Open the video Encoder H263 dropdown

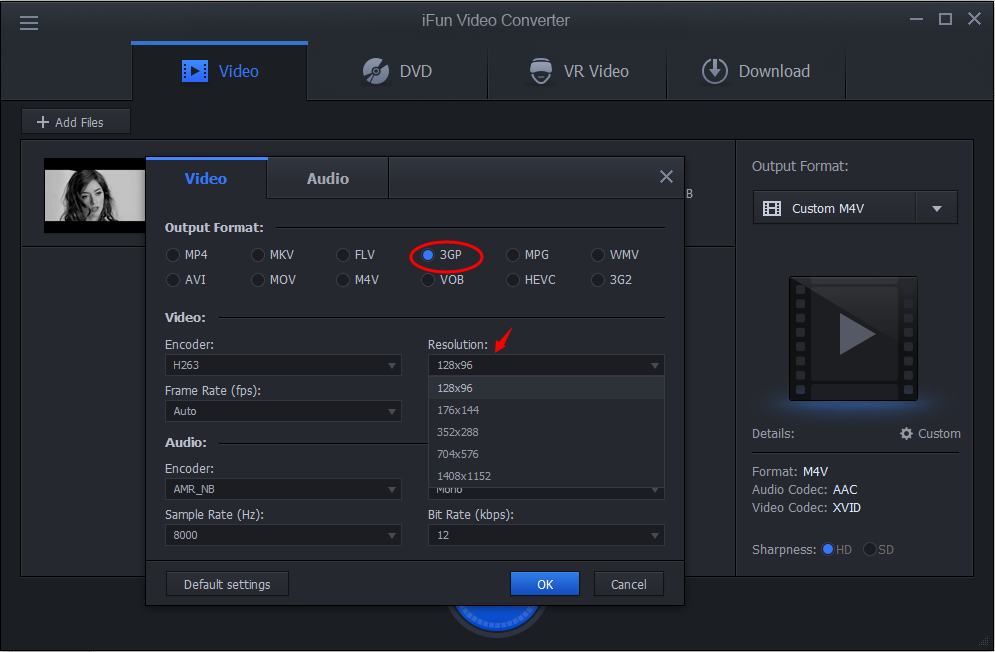283,365
